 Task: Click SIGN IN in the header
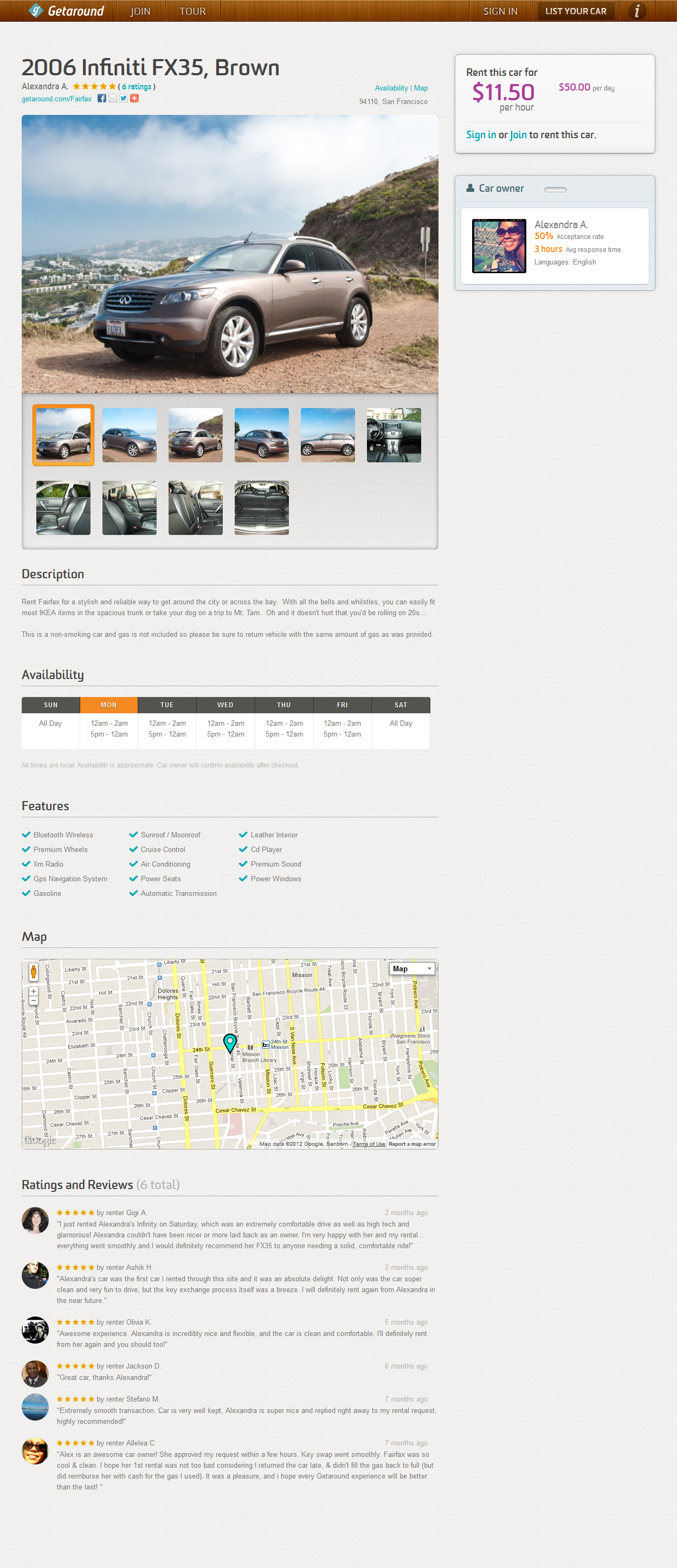(x=500, y=11)
